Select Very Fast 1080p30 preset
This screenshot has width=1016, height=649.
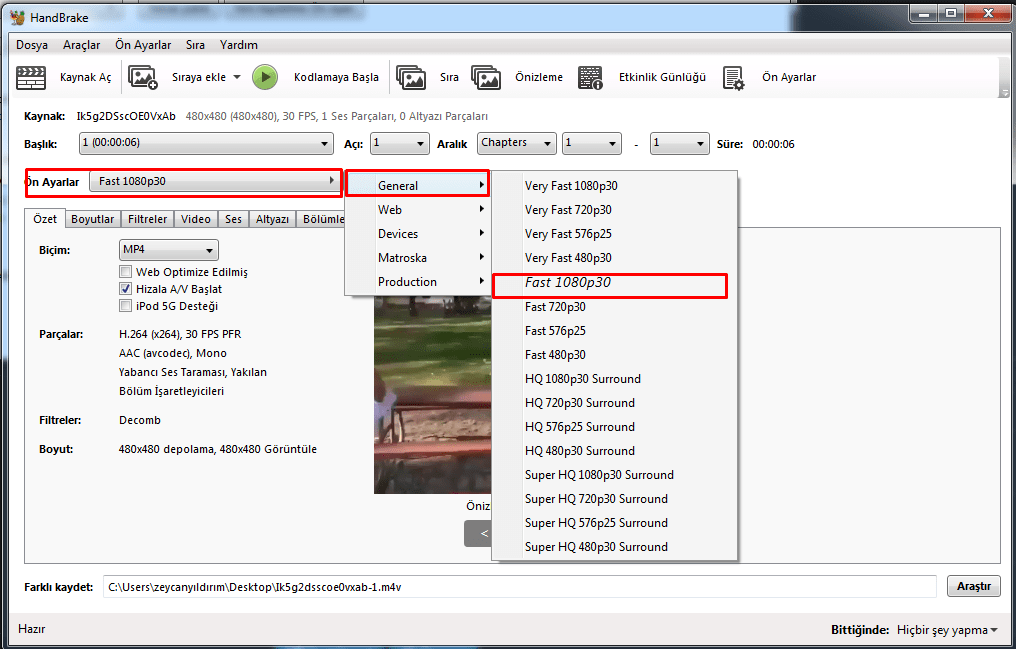(614, 185)
